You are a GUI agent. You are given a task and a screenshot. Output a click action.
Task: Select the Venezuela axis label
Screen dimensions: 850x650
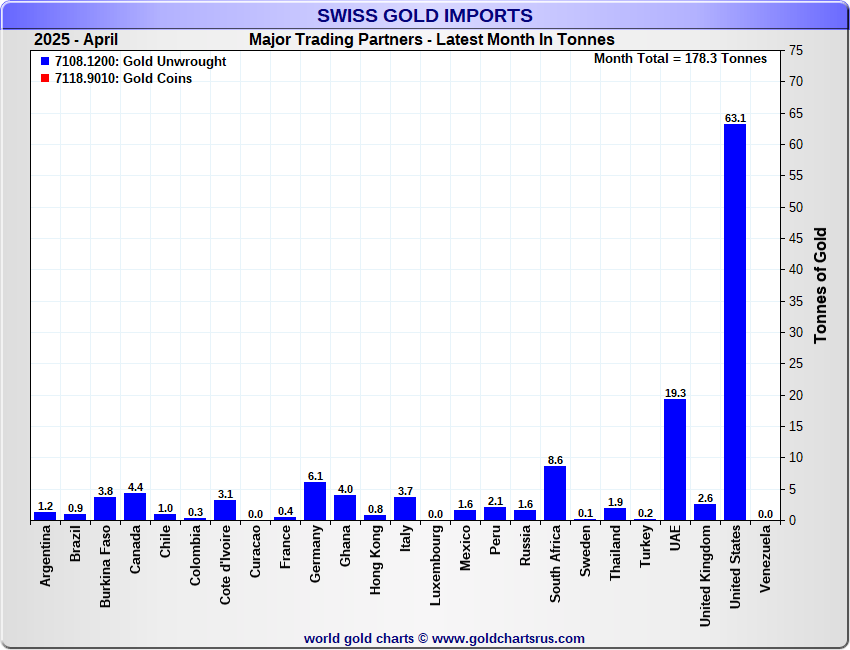(x=765, y=560)
